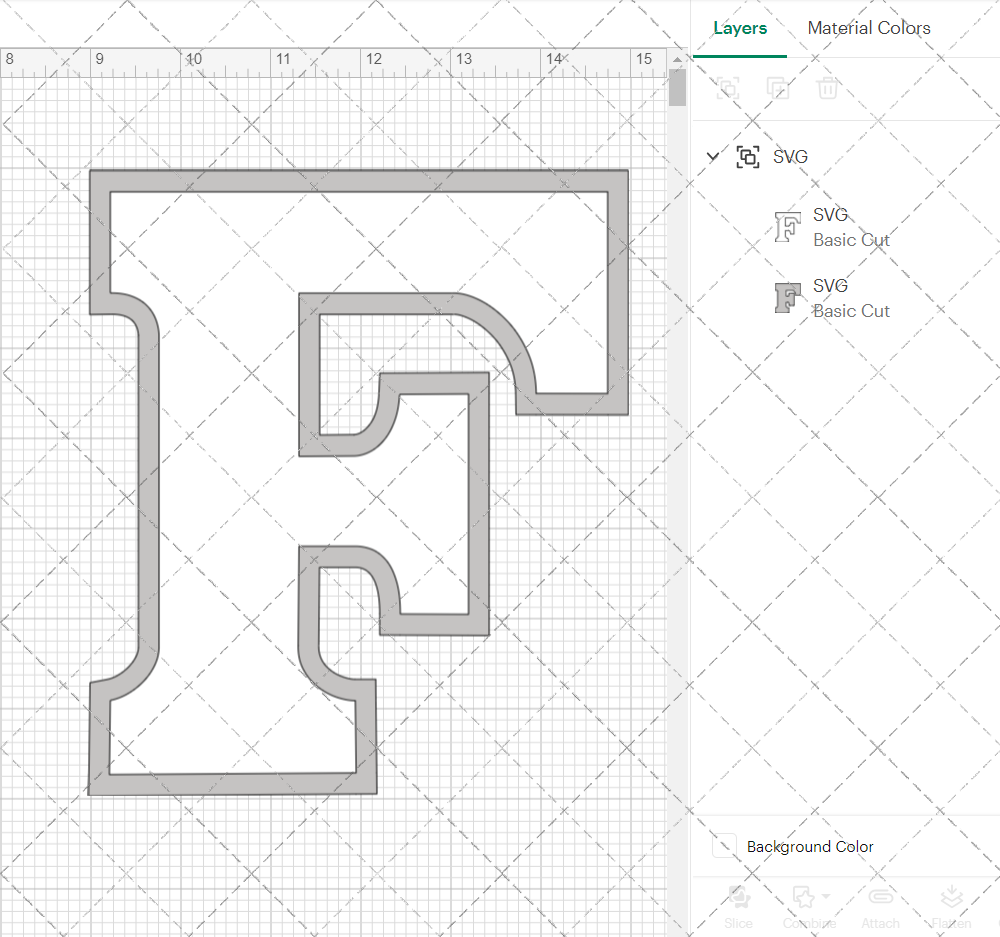Select the SVG group layer name
Viewport: 1000px width, 937px height.
click(790, 156)
